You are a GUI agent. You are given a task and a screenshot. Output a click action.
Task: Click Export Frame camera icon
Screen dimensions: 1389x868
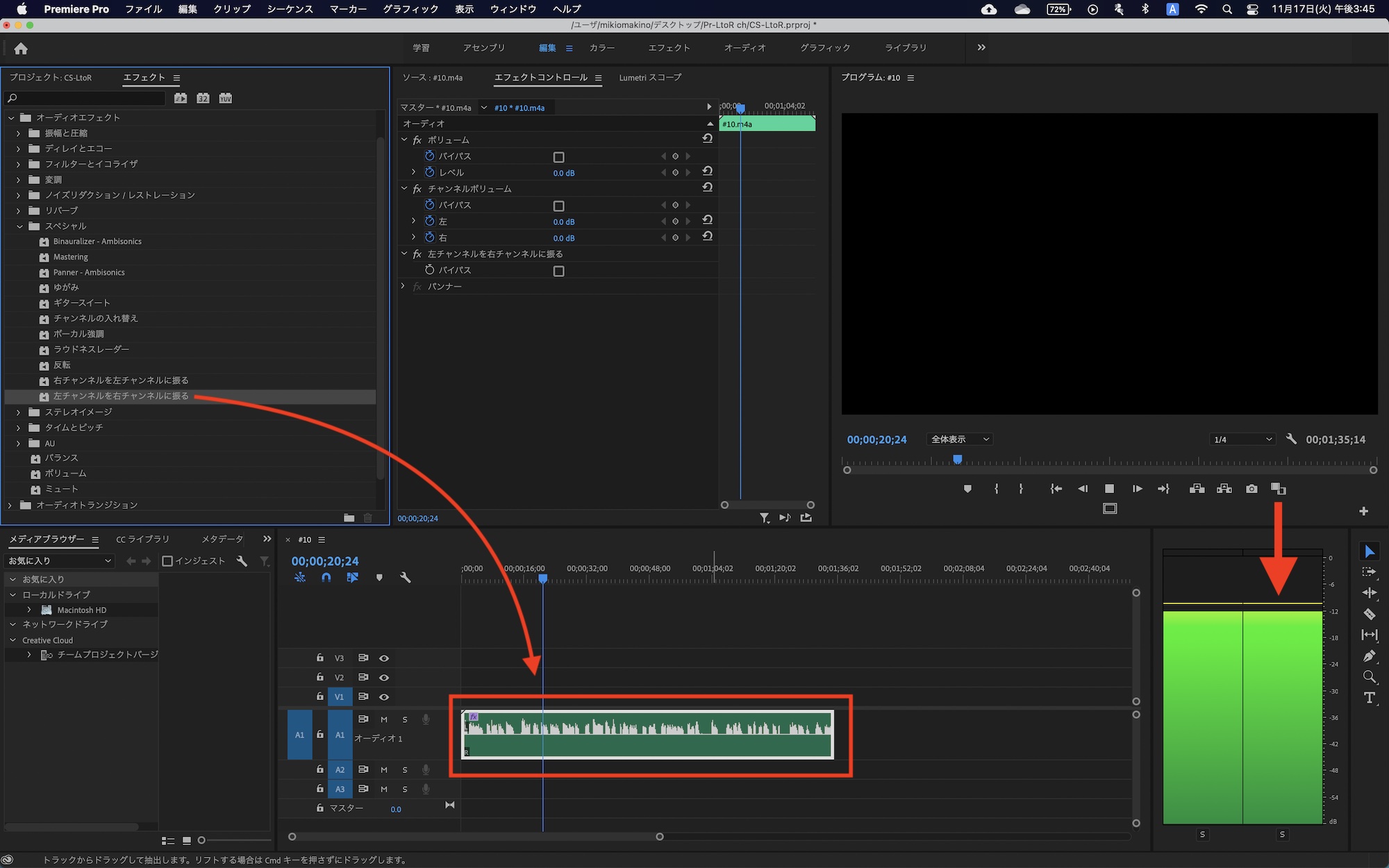[x=1251, y=489]
